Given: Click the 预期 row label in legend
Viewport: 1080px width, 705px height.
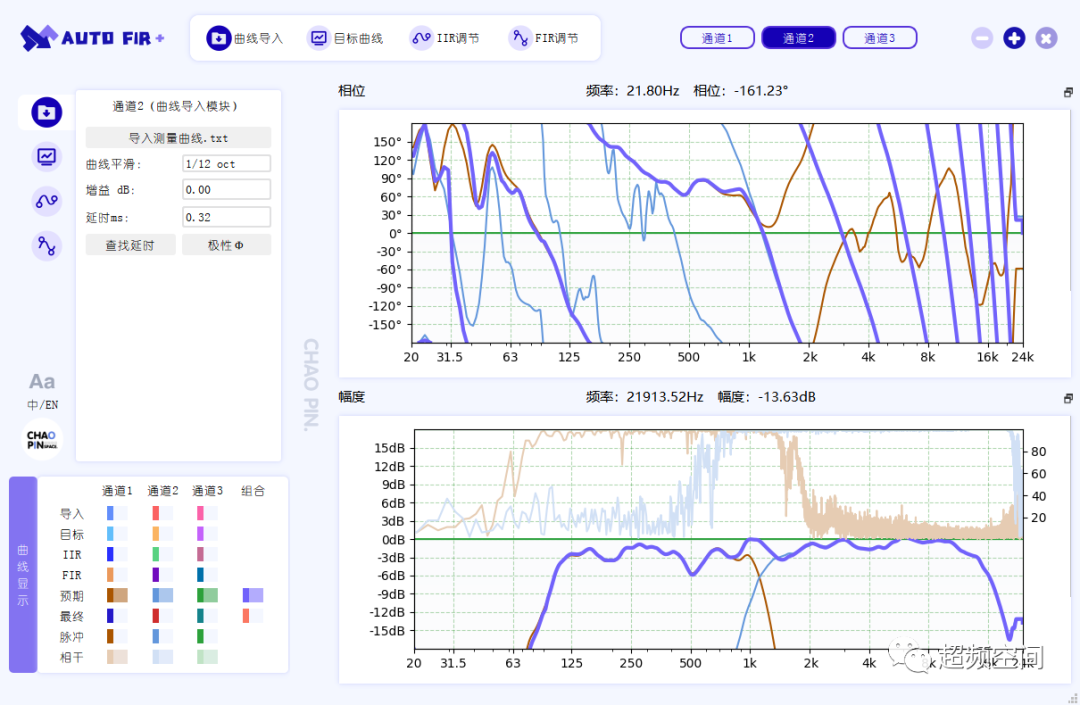Looking at the screenshot, I should coord(72,596).
